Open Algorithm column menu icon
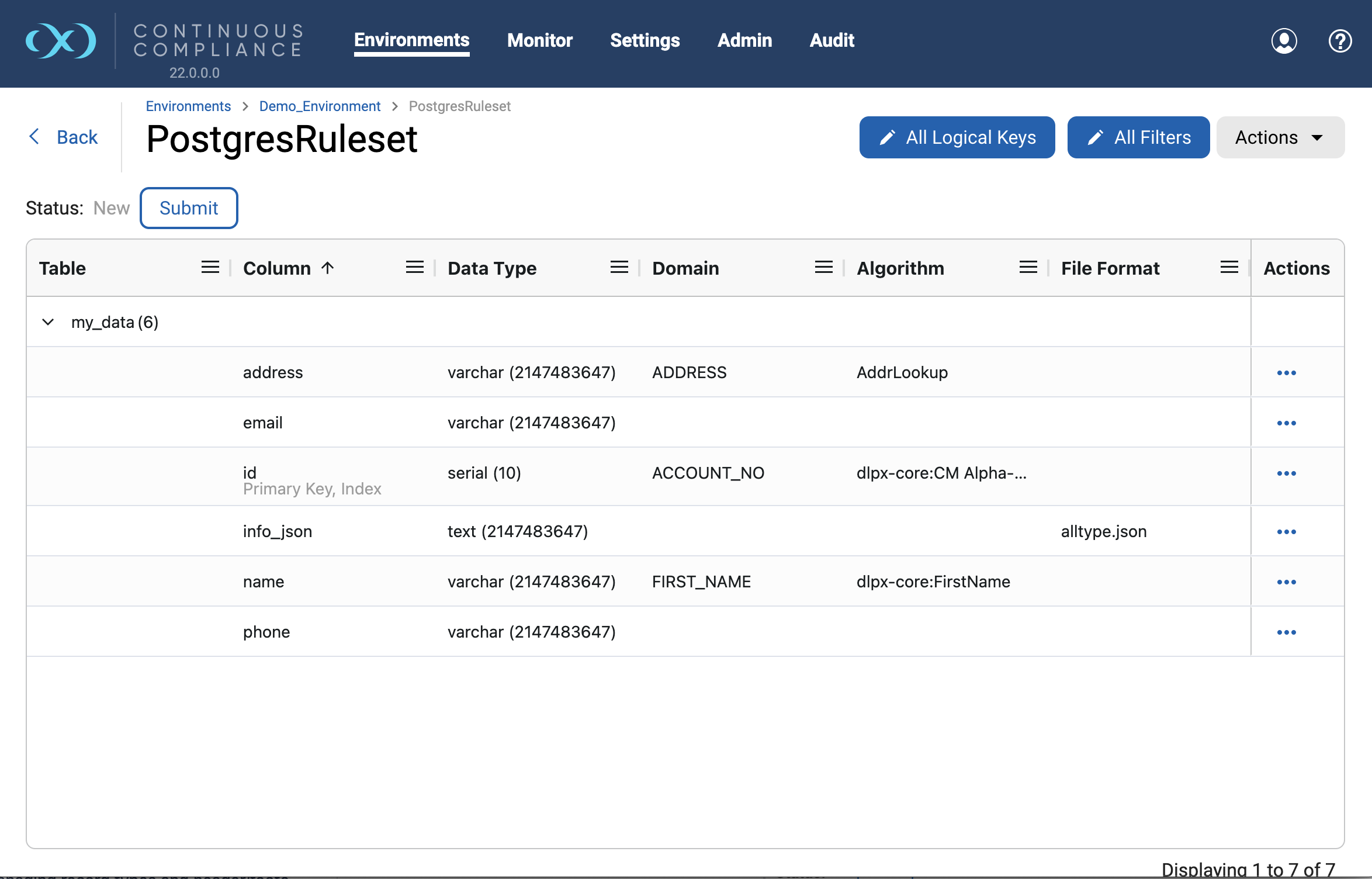This screenshot has width=1372, height=879. pos(1028,268)
